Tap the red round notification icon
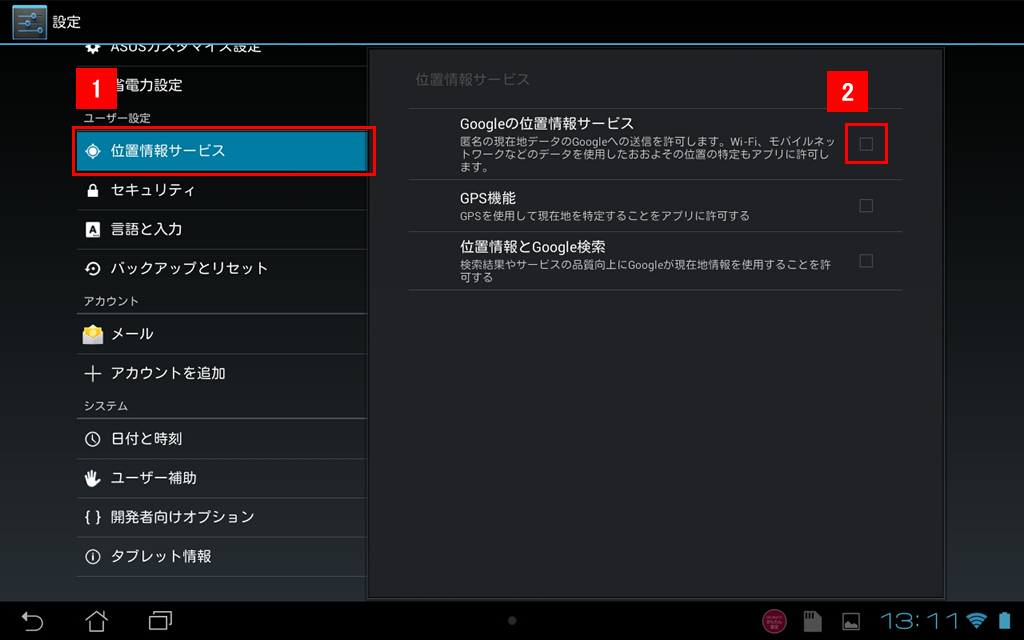1024x640 pixels. click(775, 621)
